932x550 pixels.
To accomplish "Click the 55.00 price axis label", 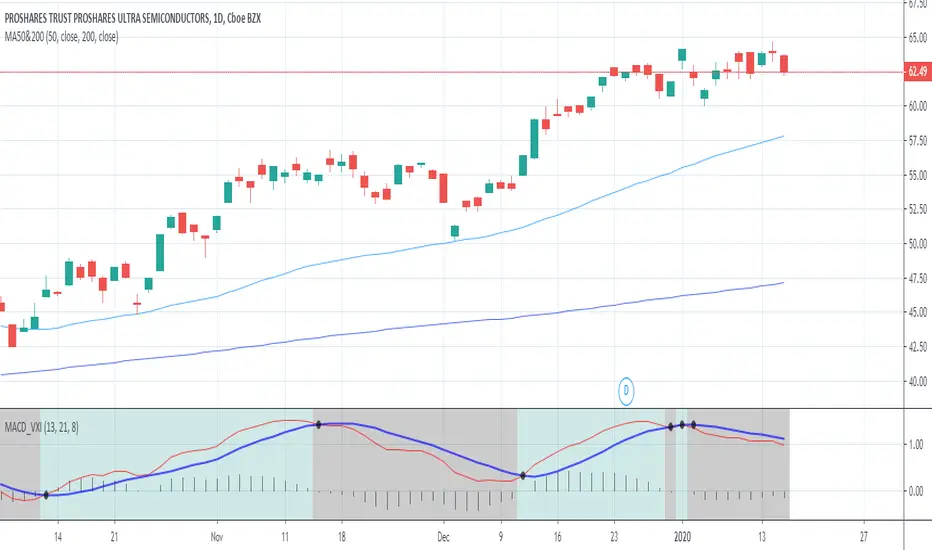I will [x=917, y=175].
